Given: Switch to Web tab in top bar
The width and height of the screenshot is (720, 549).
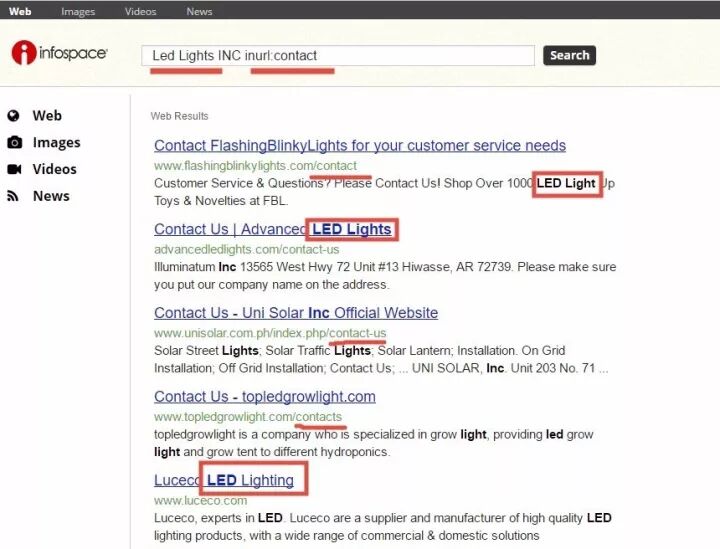Looking at the screenshot, I should pyautogui.click(x=20, y=11).
